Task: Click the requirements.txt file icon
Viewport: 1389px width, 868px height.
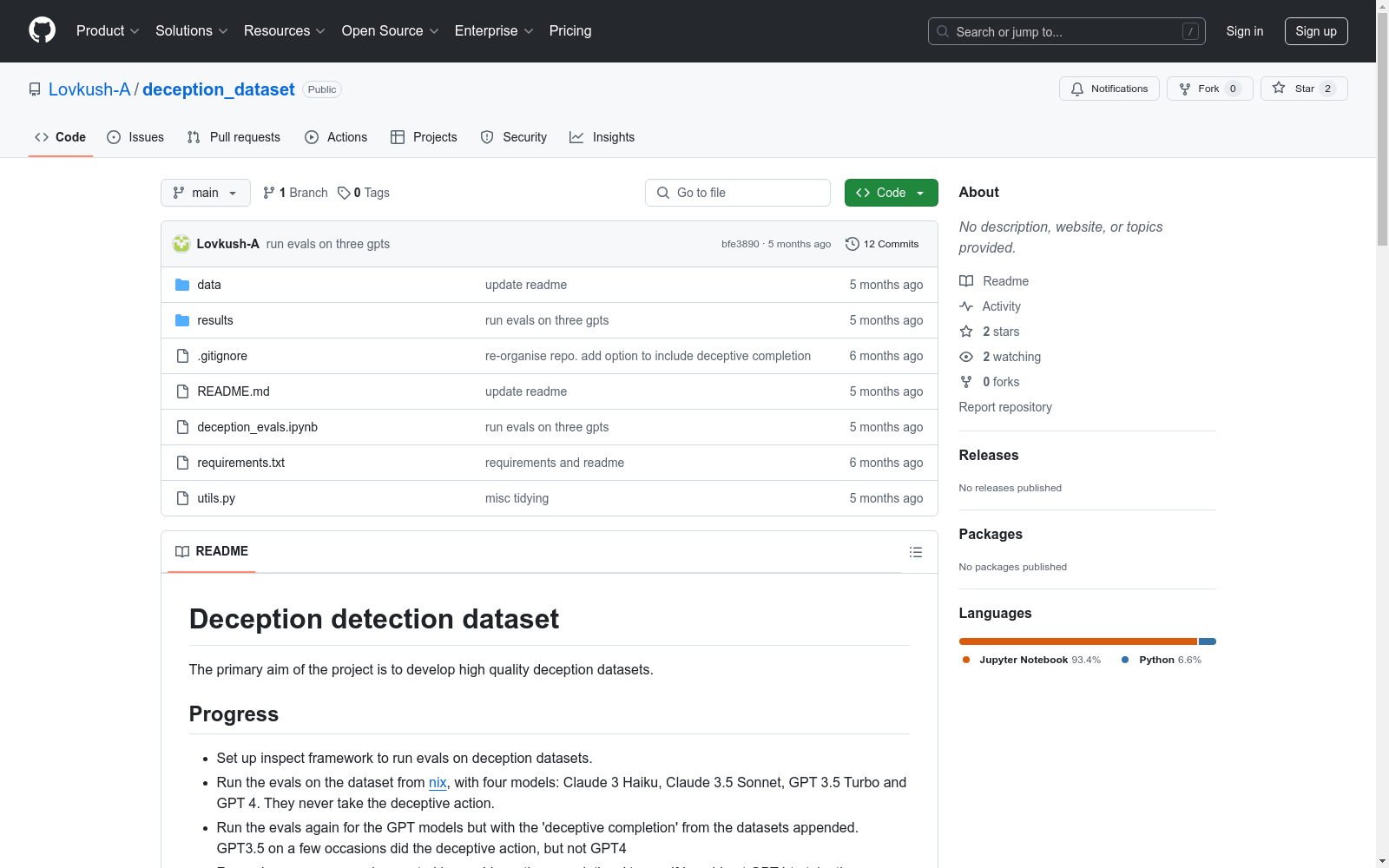Action: [x=182, y=463]
